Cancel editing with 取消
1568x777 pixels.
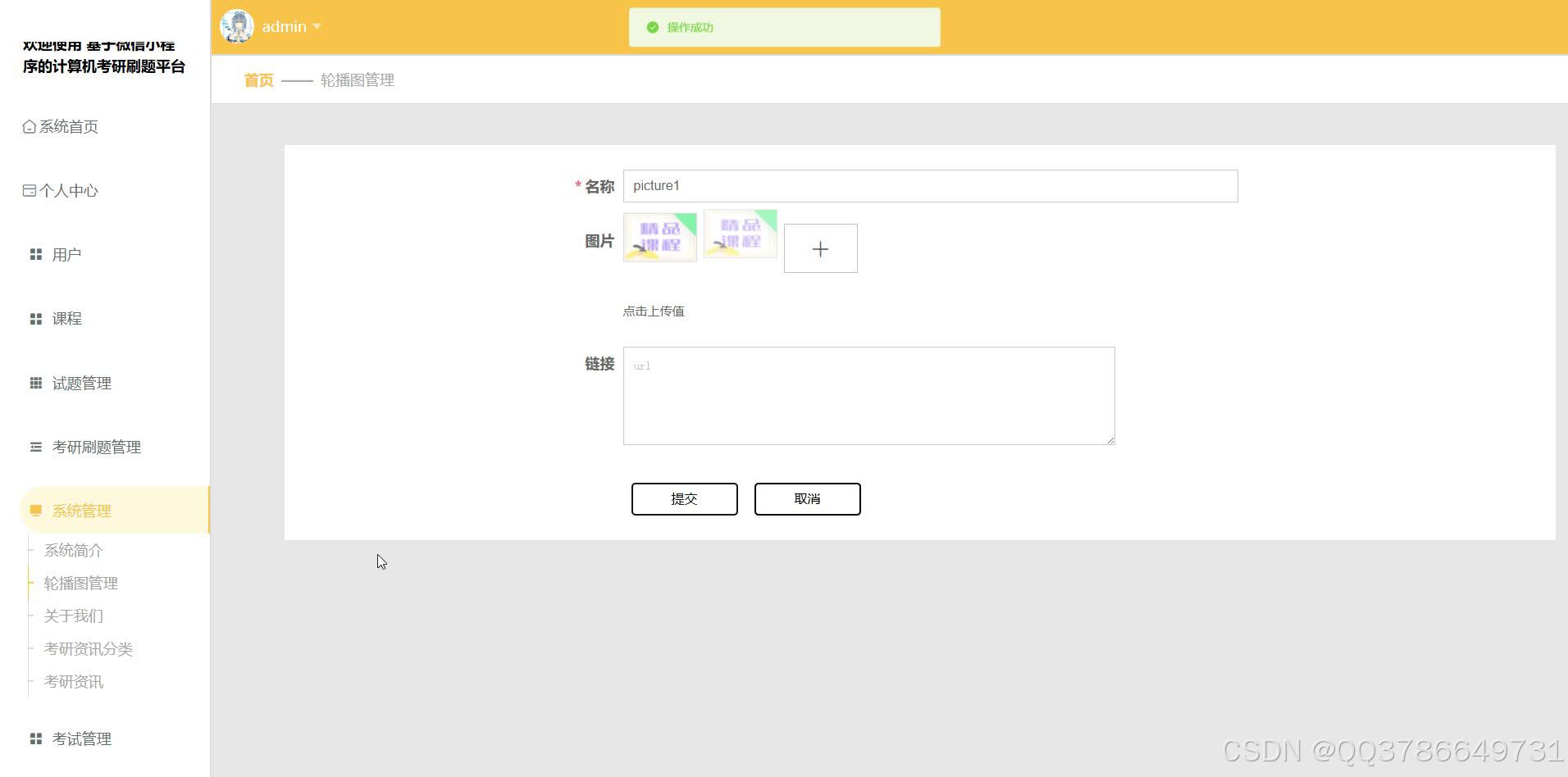(x=807, y=498)
